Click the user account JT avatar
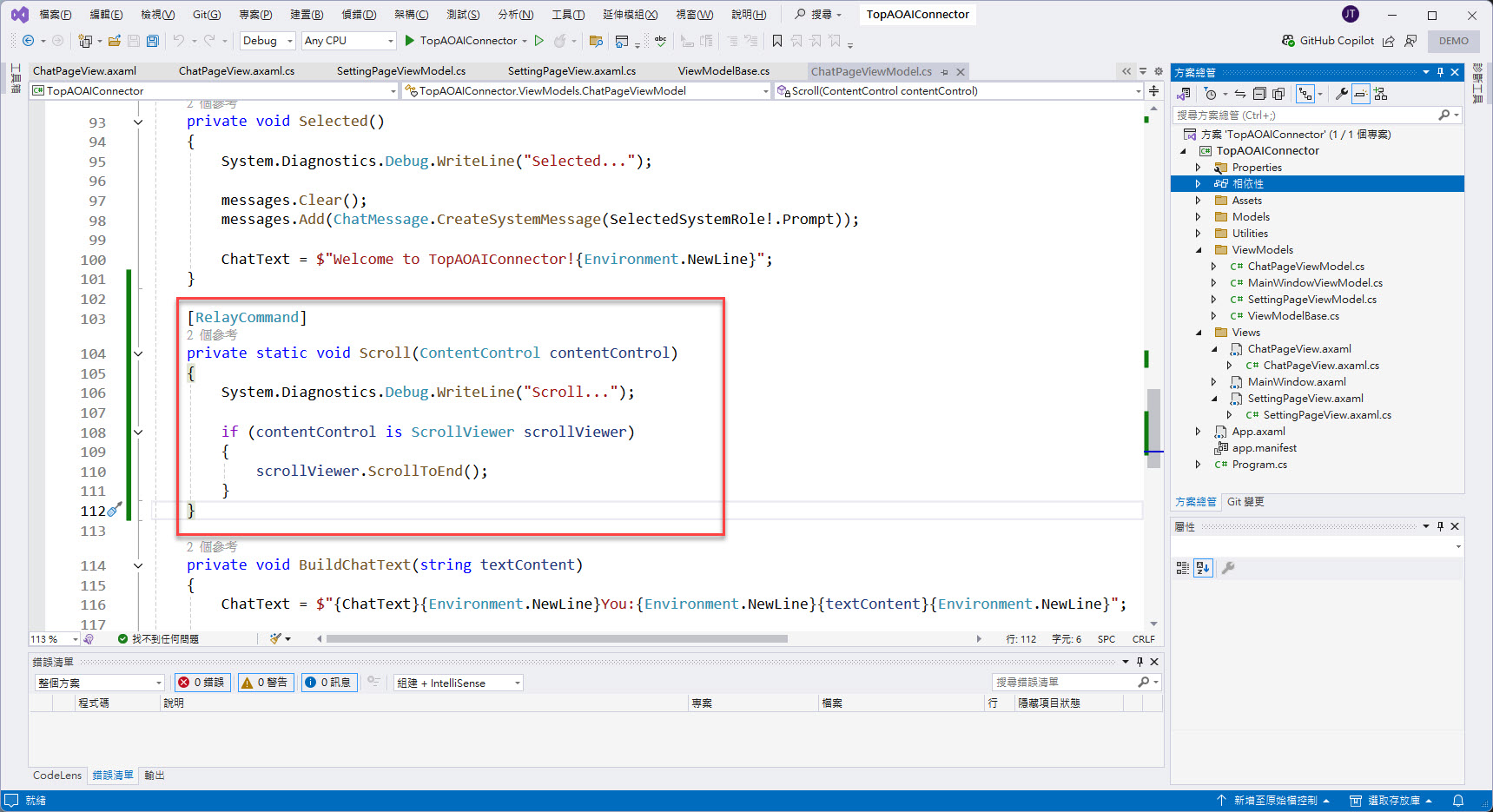The height and width of the screenshot is (812, 1493). point(1350,14)
